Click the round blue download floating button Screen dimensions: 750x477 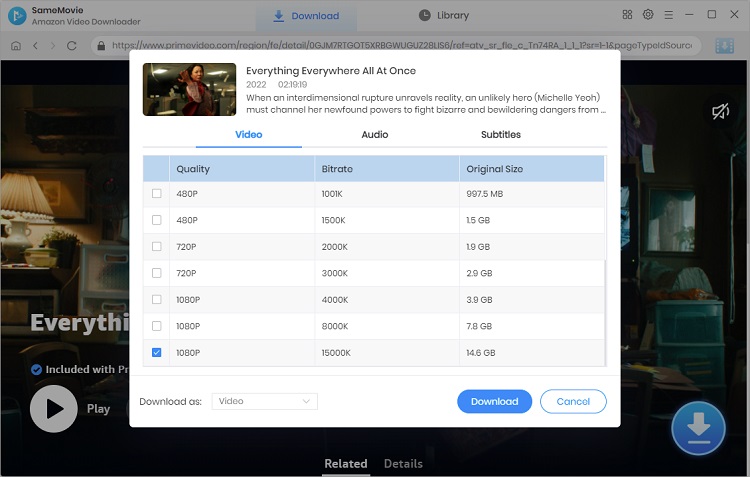[698, 428]
